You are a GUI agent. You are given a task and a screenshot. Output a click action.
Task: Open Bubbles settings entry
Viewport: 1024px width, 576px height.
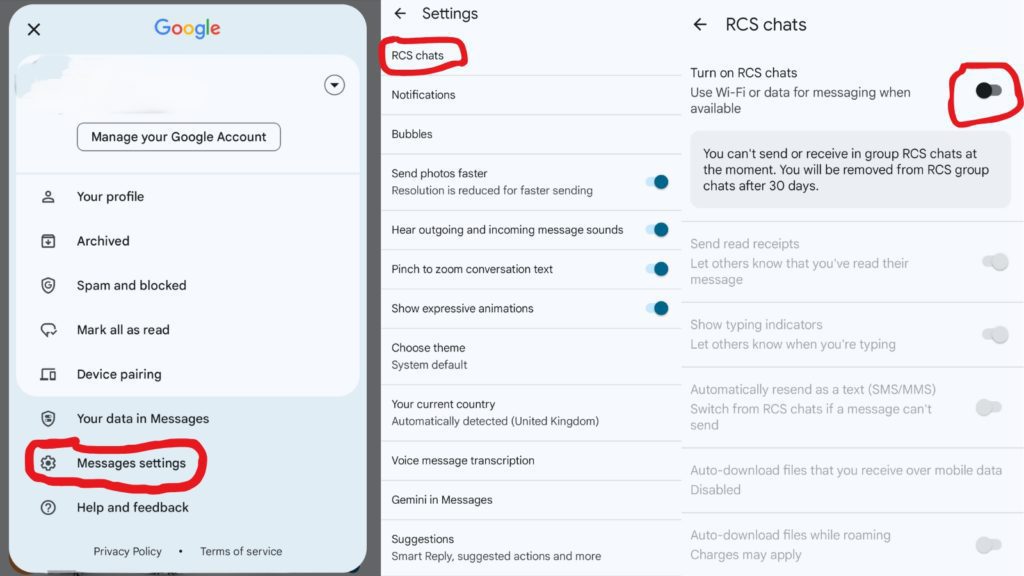point(531,134)
